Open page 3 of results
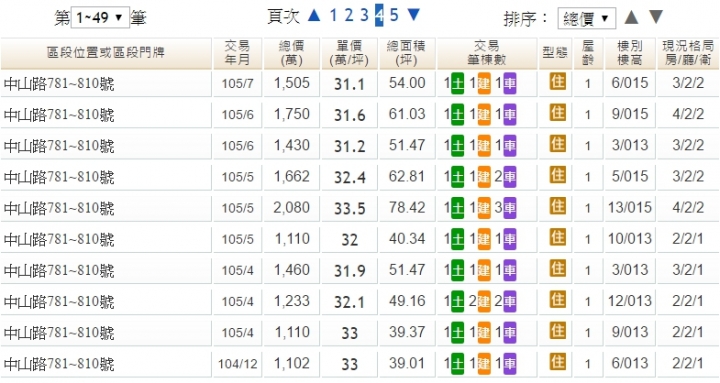 tap(364, 15)
